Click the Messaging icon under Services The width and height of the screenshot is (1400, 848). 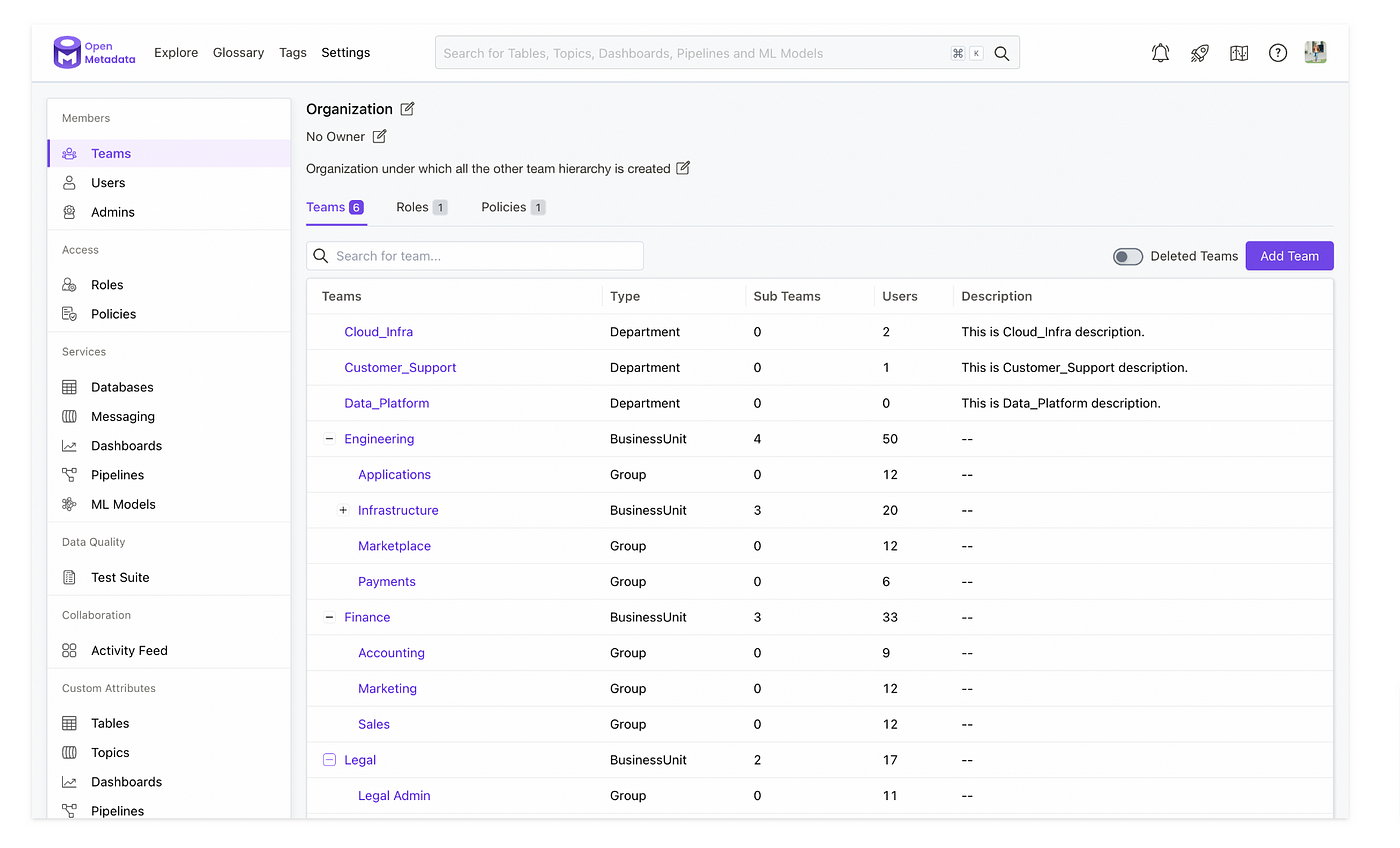pyautogui.click(x=69, y=416)
